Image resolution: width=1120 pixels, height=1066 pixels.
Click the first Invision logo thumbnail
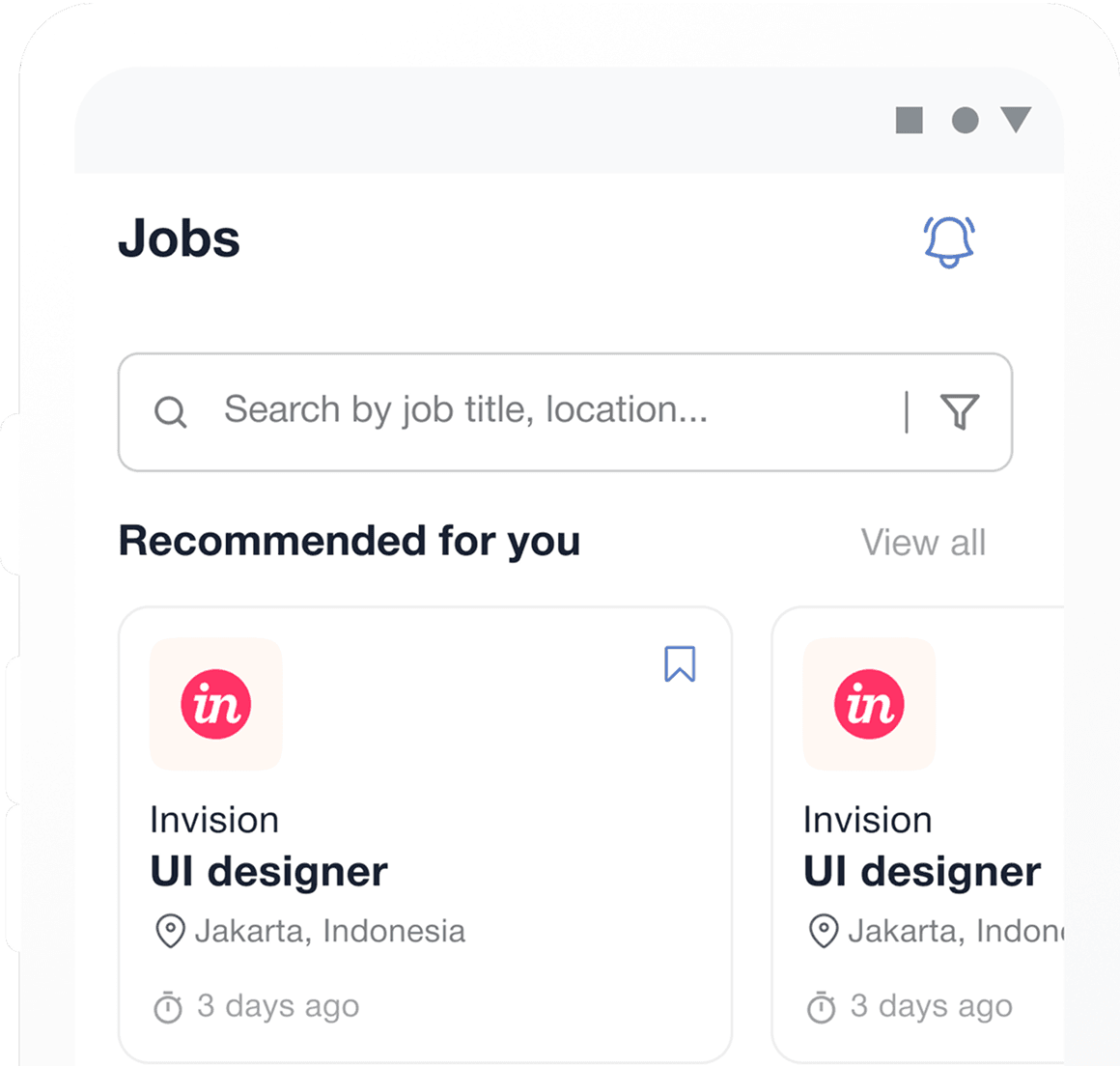[x=216, y=704]
